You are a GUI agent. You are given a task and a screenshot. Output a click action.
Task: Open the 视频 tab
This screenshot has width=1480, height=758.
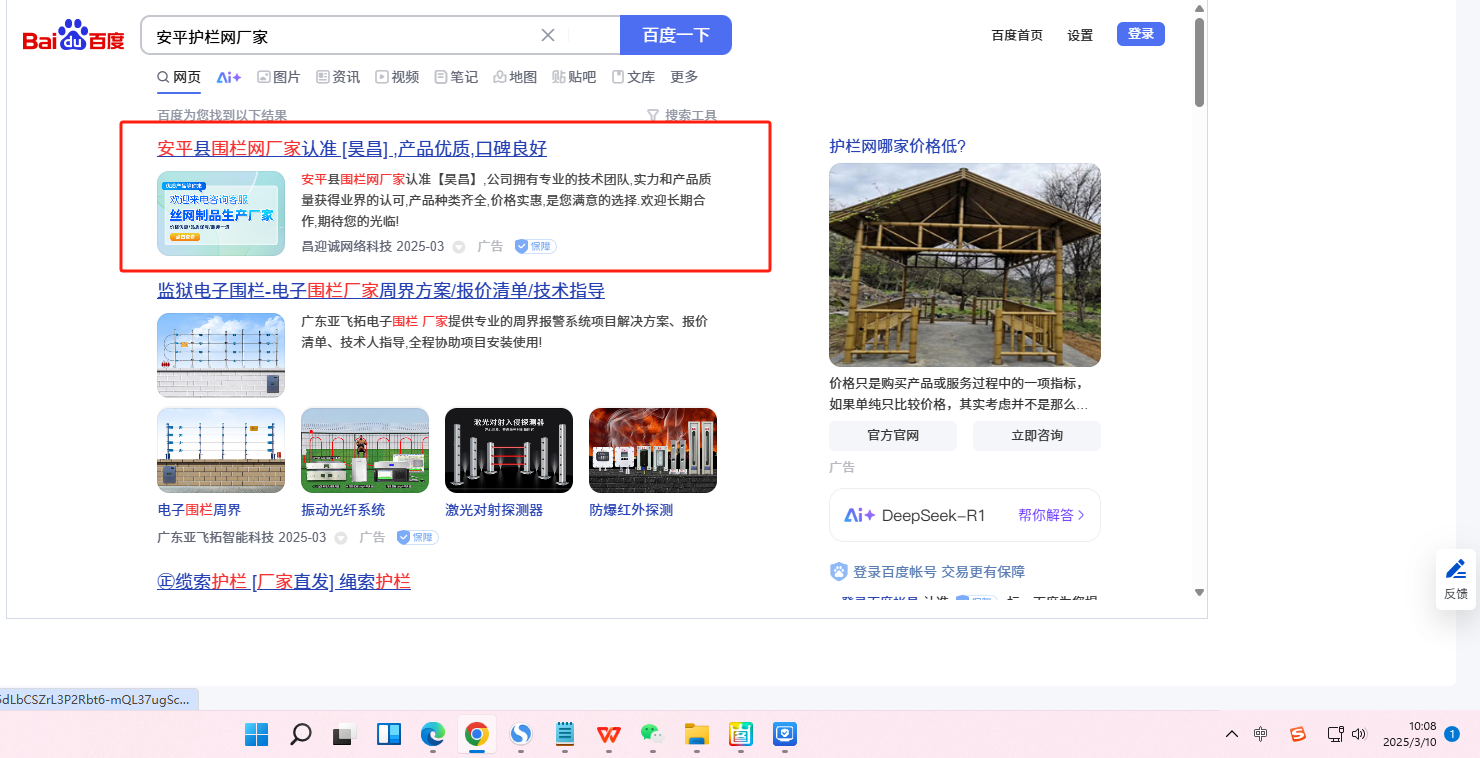point(397,77)
